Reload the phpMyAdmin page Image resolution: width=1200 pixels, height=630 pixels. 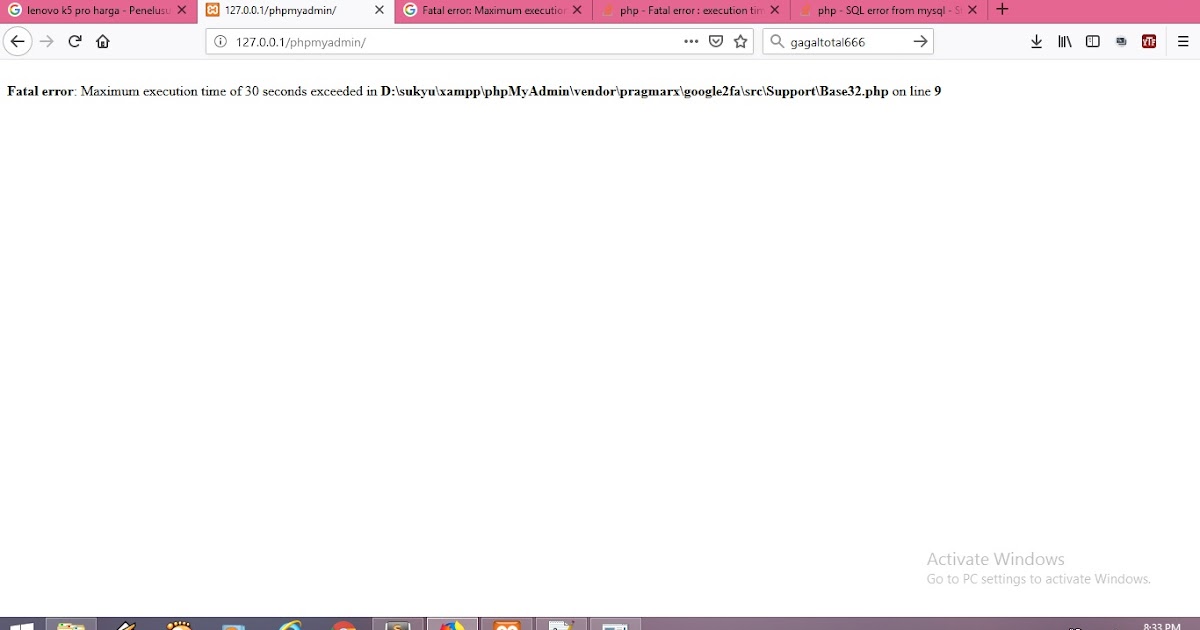pos(74,41)
